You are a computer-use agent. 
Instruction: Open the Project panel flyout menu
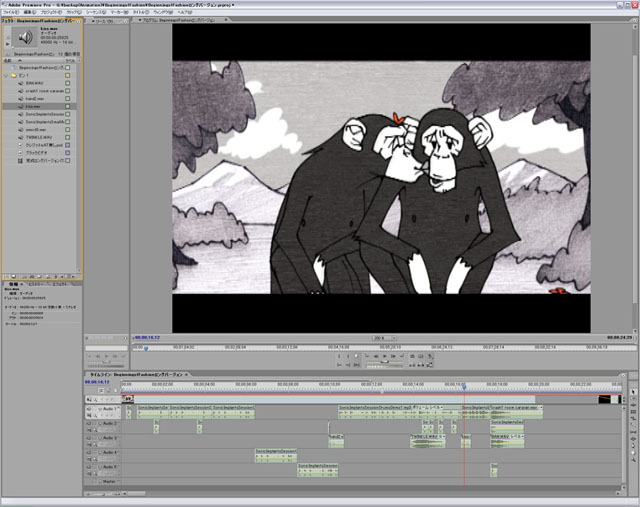point(79,21)
